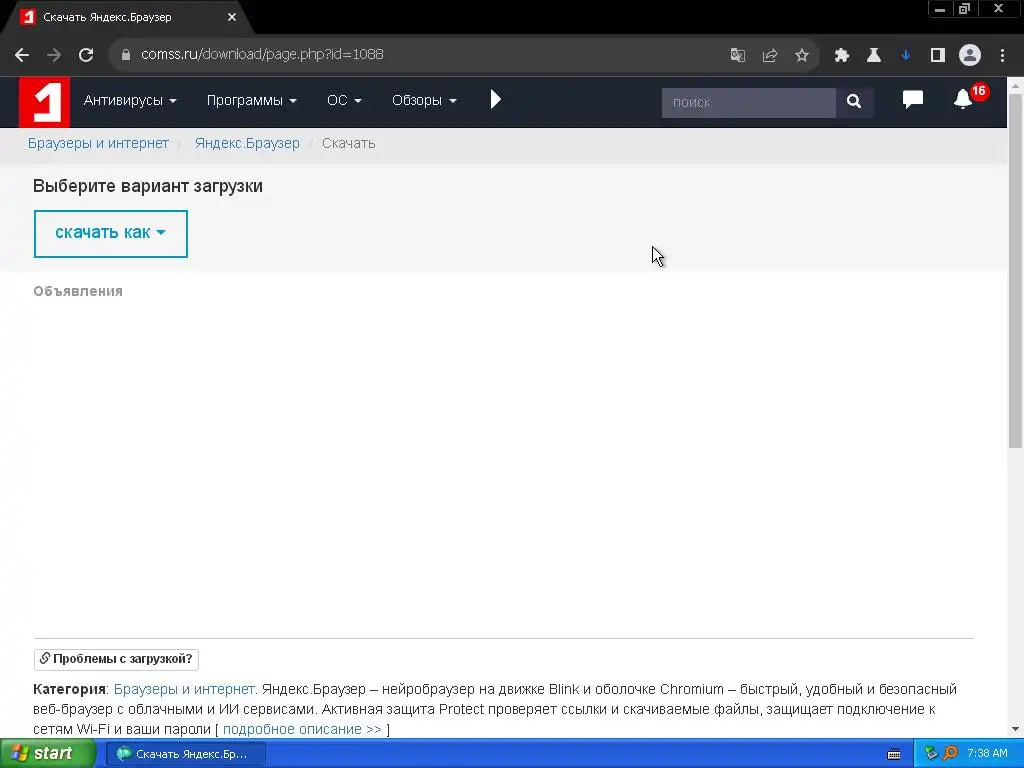
Task: Click the Объявления label
Action: click(78, 291)
